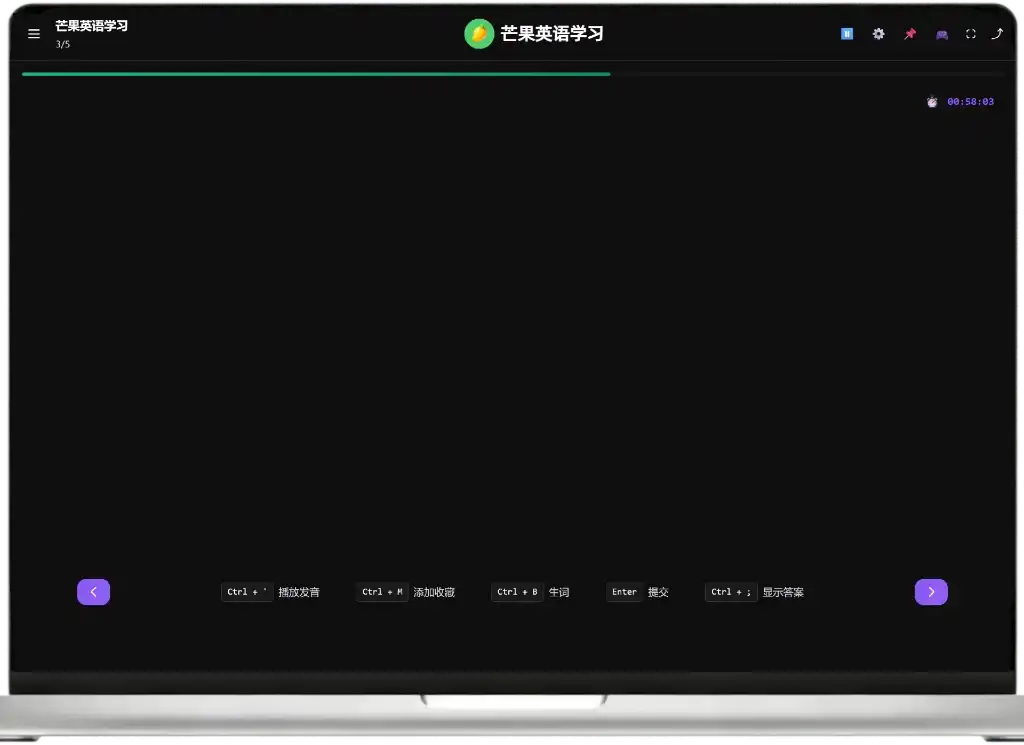
Task: Go to previous question with left arrow
Action: (93, 592)
